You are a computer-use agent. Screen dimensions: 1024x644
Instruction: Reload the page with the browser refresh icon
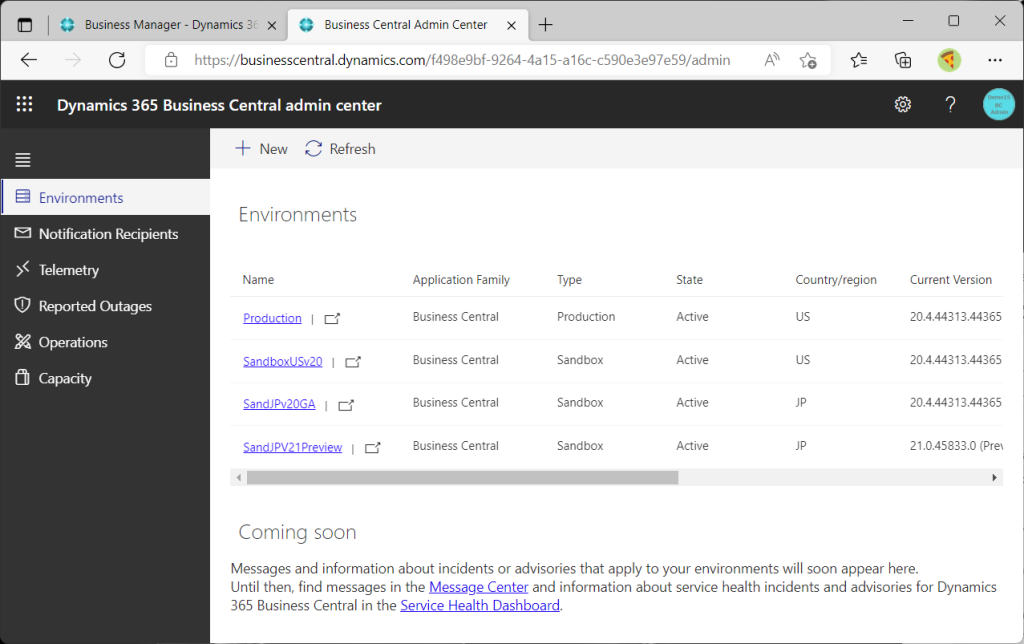[x=117, y=60]
